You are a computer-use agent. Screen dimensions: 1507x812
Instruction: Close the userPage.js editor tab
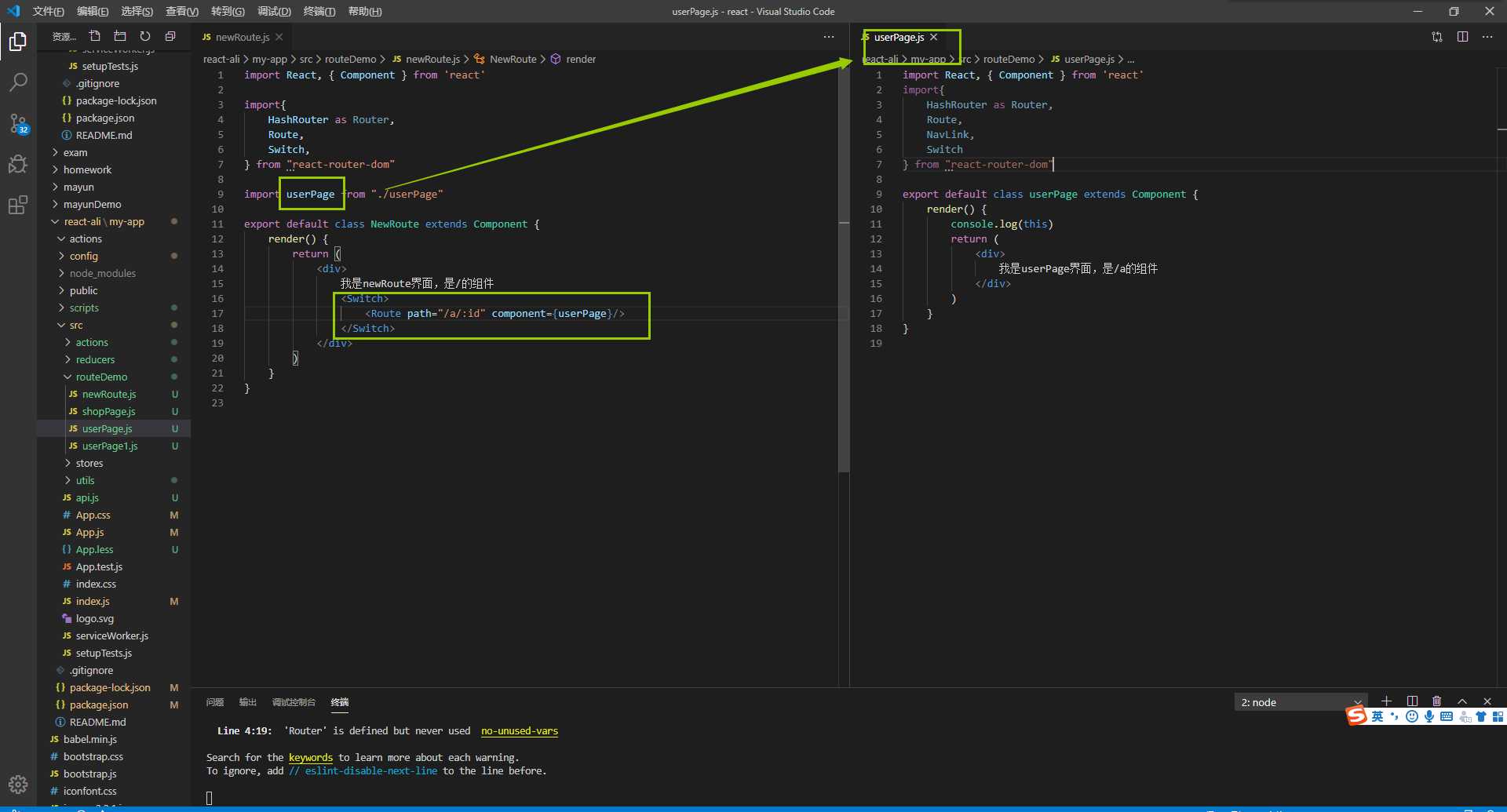pos(933,37)
